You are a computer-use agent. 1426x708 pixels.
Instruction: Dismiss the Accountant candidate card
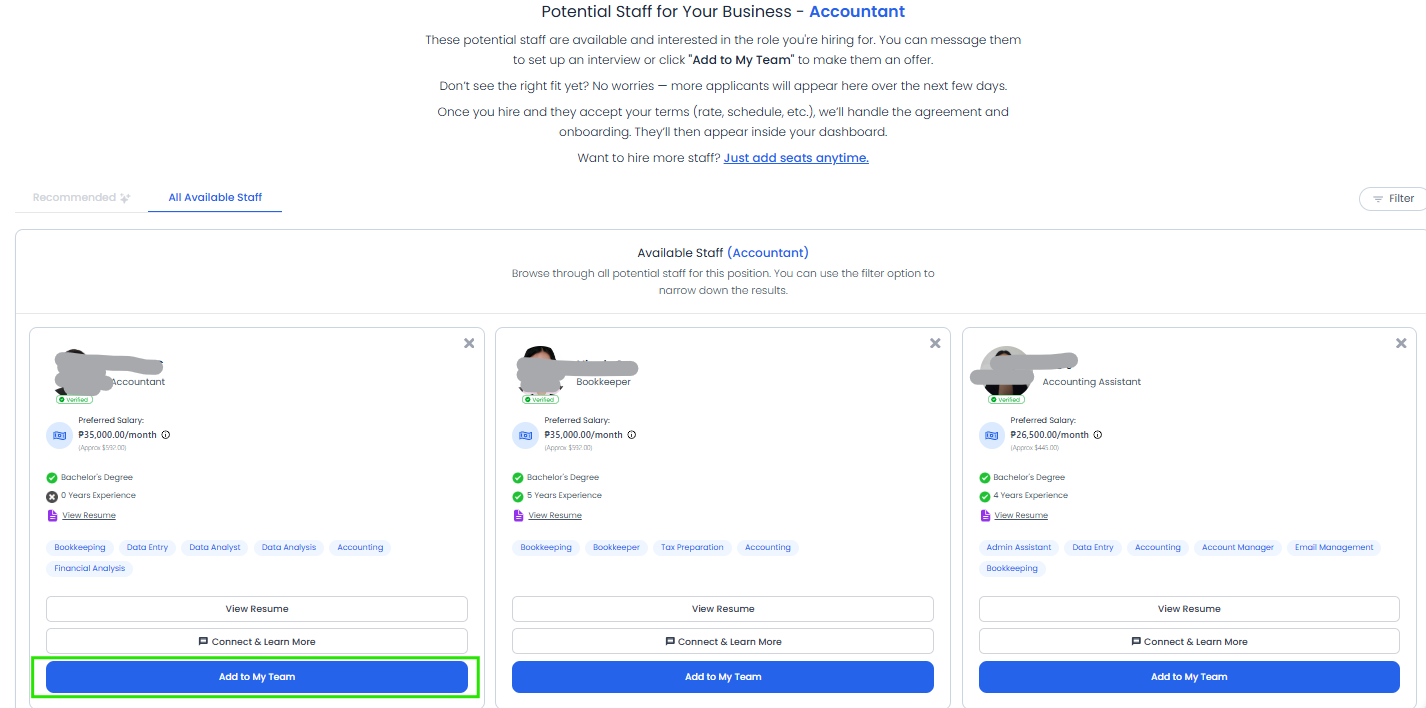tap(469, 343)
